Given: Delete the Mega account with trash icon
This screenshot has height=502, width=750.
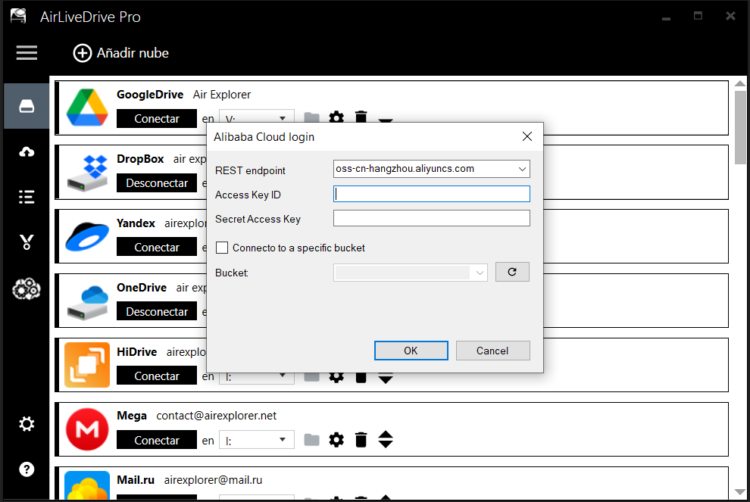Looking at the screenshot, I should pyautogui.click(x=361, y=440).
